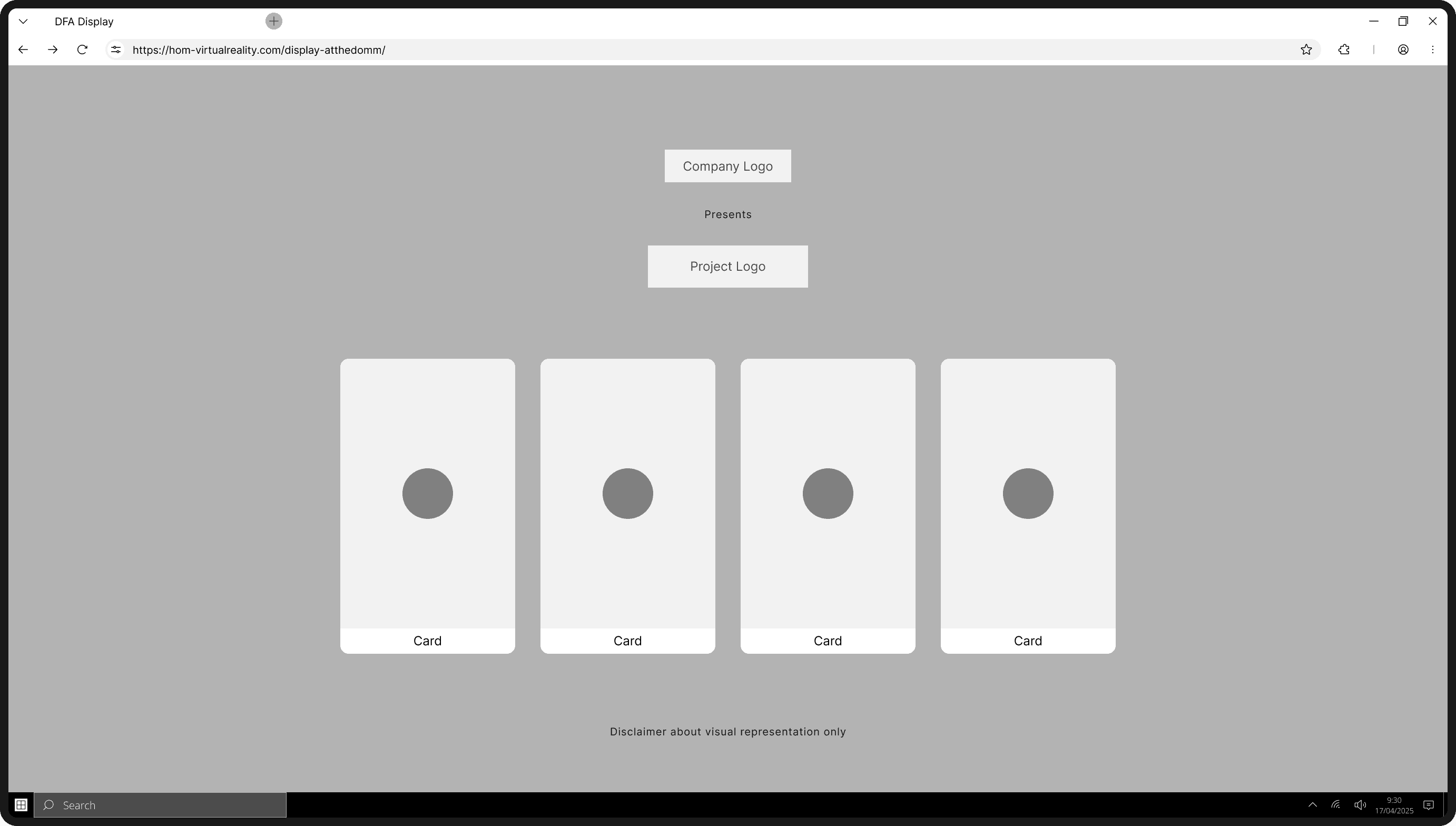Open the Windows Start menu
1456x826 pixels.
(21, 805)
